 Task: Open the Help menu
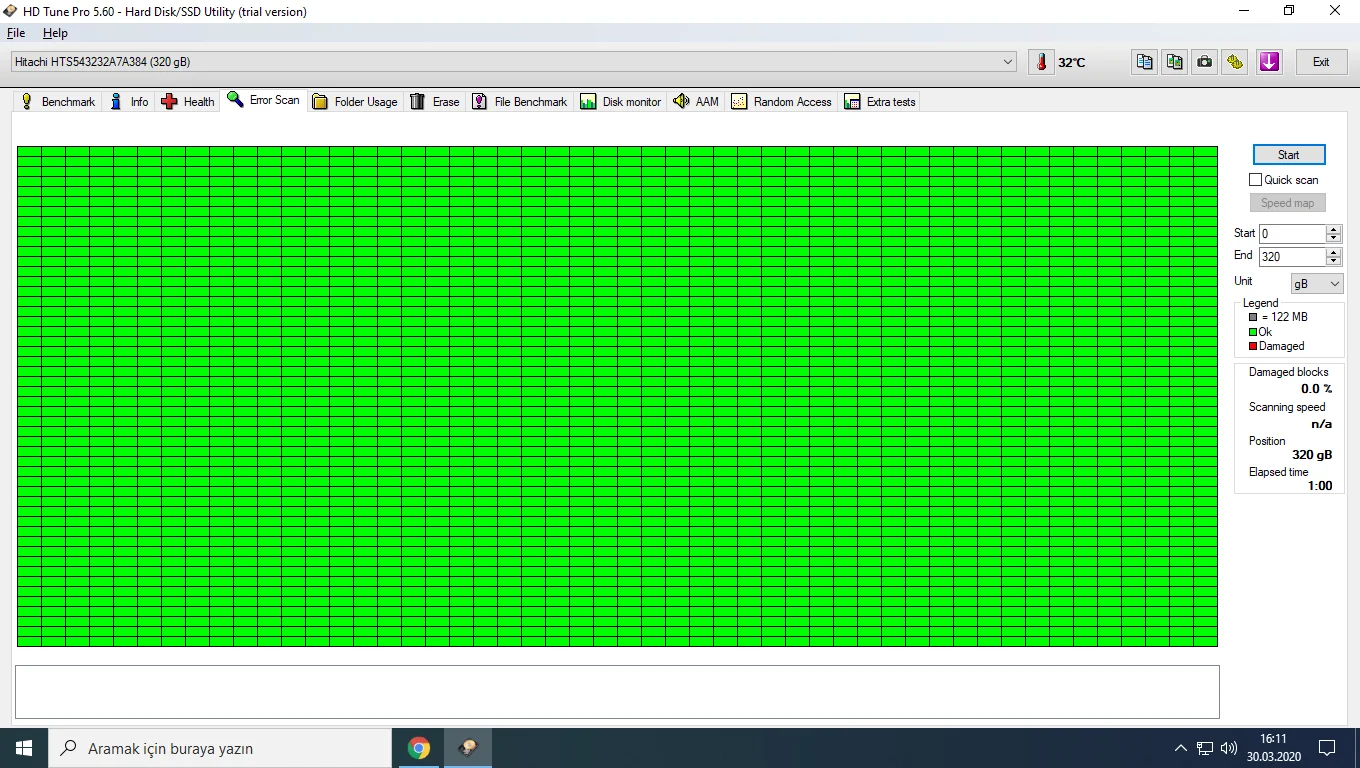(x=55, y=33)
